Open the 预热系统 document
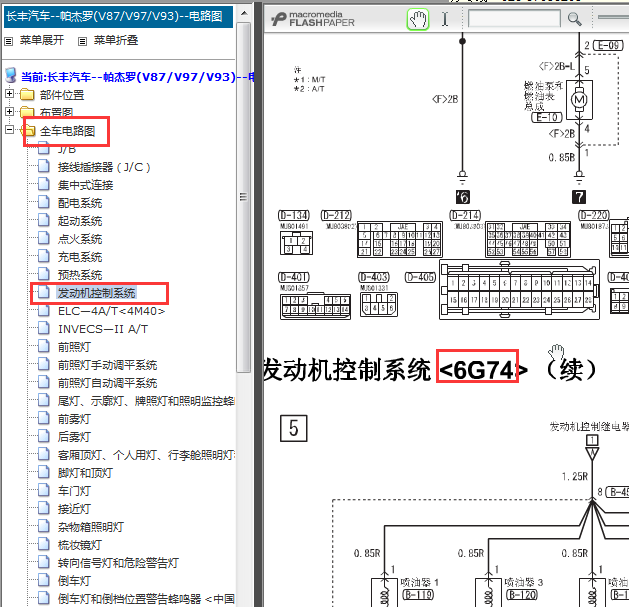Screen dimensions: 629x607 (80, 275)
